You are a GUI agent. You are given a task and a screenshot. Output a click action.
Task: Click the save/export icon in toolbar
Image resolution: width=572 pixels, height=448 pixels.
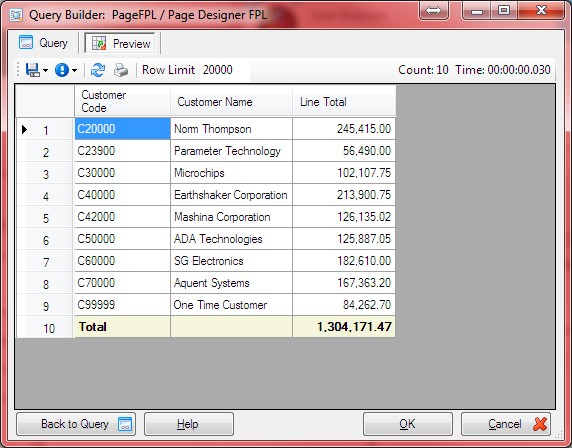(x=33, y=70)
